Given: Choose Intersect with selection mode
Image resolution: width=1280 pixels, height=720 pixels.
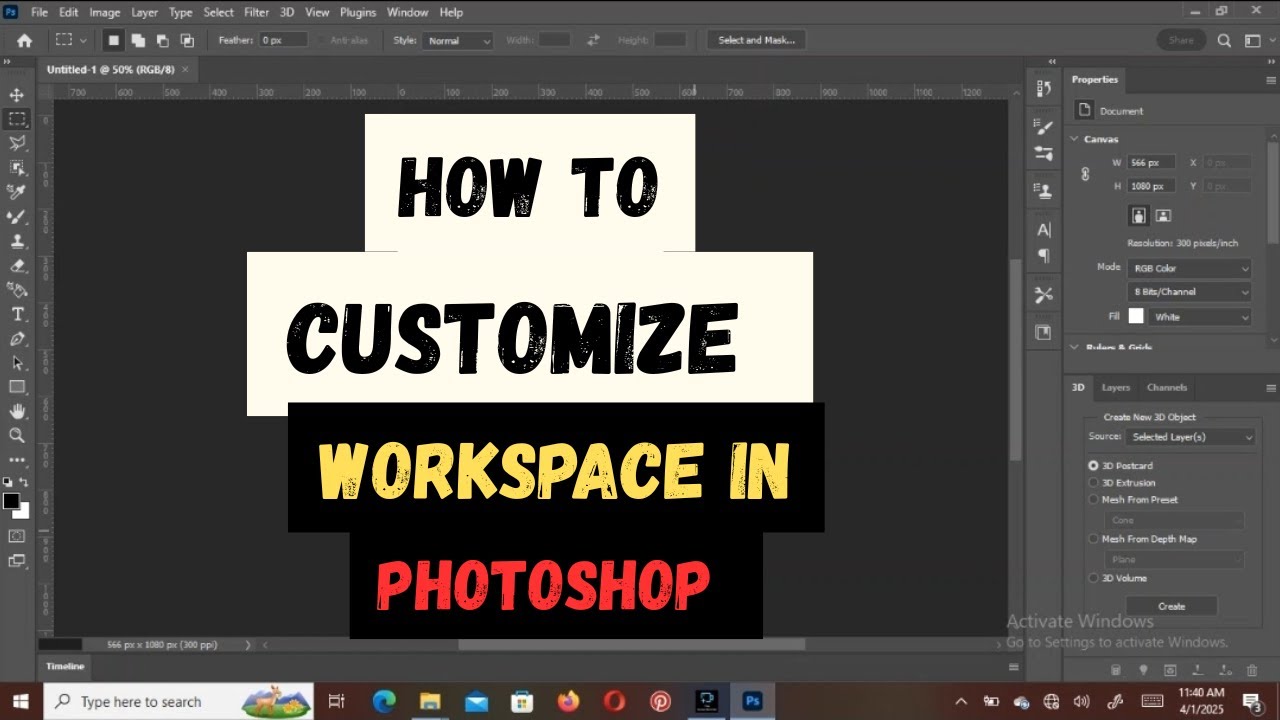Looking at the screenshot, I should pos(187,40).
